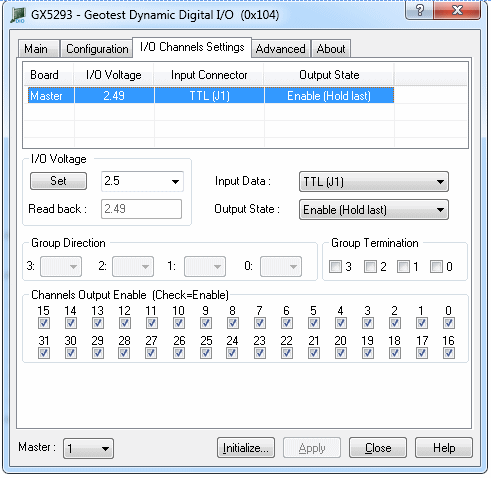Open the About tab
This screenshot has height=478, width=491.
click(x=331, y=49)
